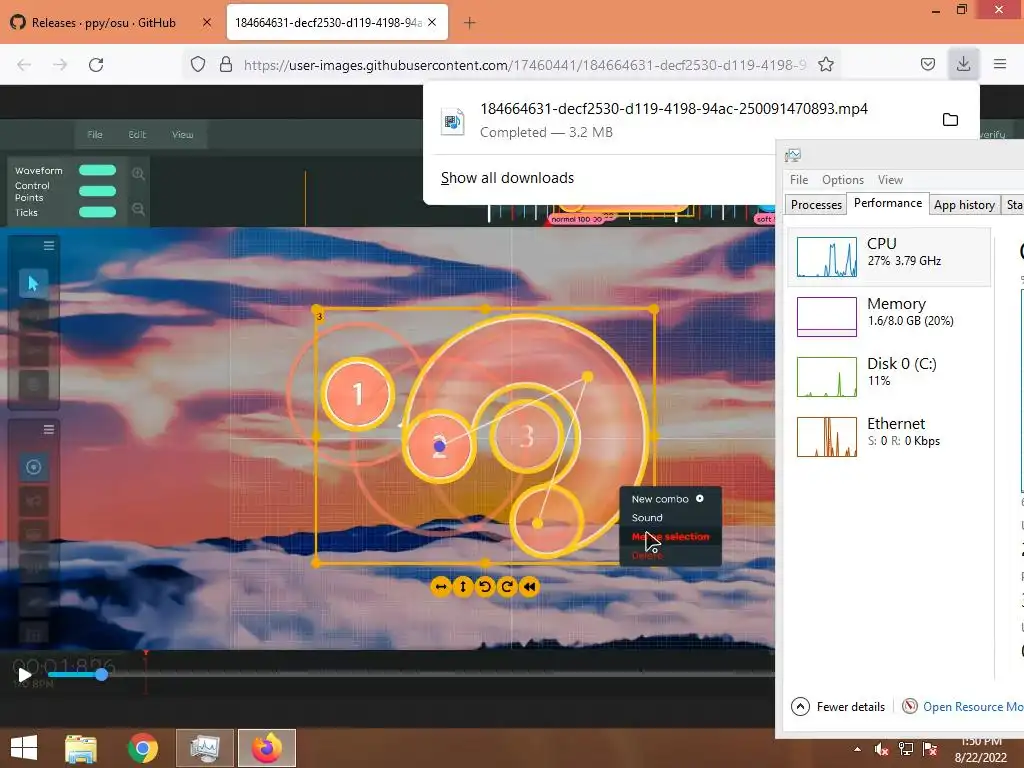Launch Chrome from the taskbar
Screen dimensions: 1024x768
point(142,748)
